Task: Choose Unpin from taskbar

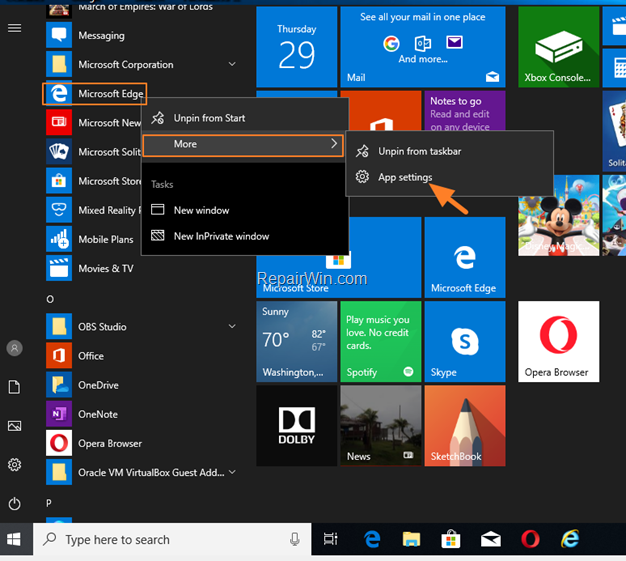Action: click(x=450, y=151)
